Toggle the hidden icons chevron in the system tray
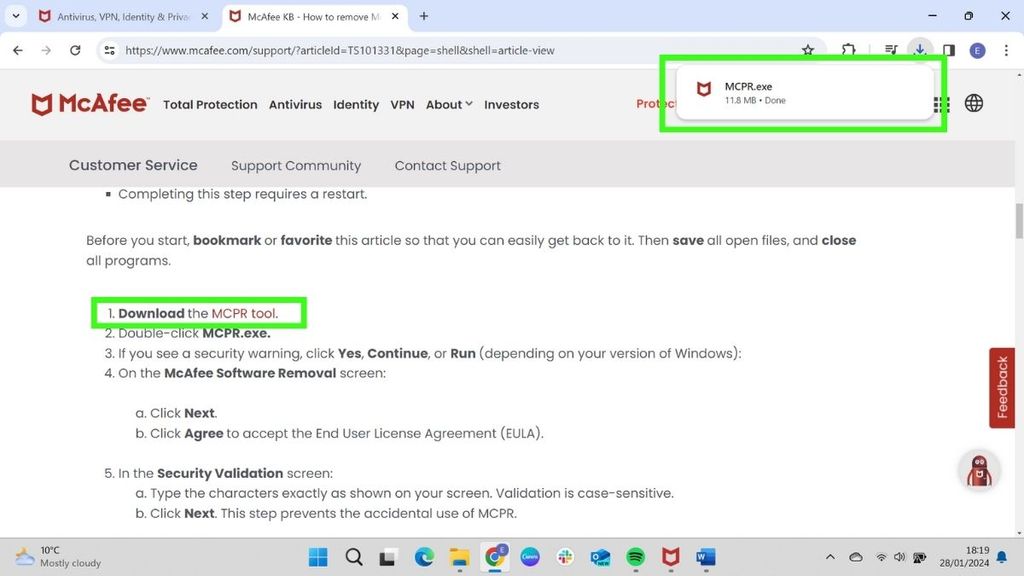Viewport: 1024px width, 576px height. 830,557
